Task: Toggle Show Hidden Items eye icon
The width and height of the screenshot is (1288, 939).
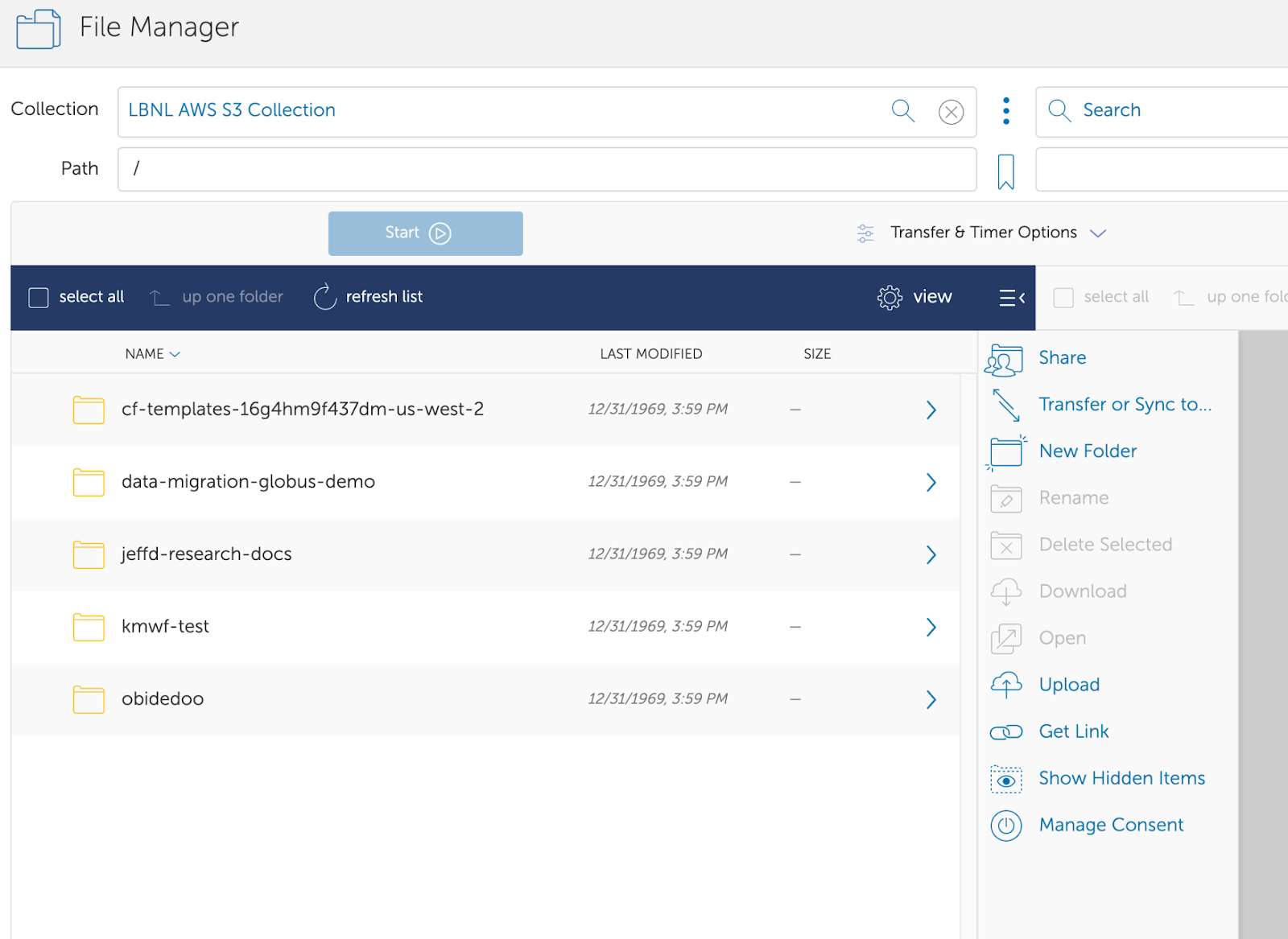Action: pyautogui.click(x=1006, y=780)
